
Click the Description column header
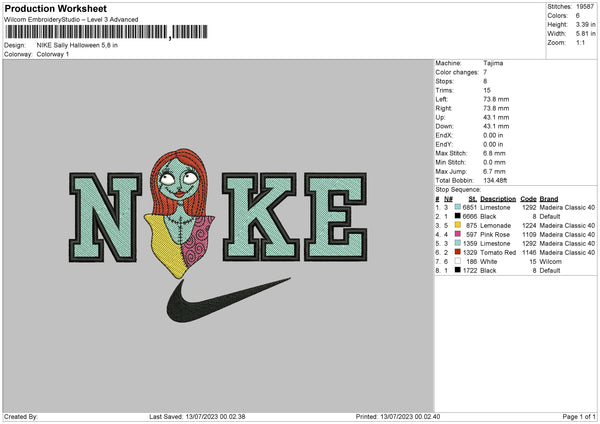498,199
